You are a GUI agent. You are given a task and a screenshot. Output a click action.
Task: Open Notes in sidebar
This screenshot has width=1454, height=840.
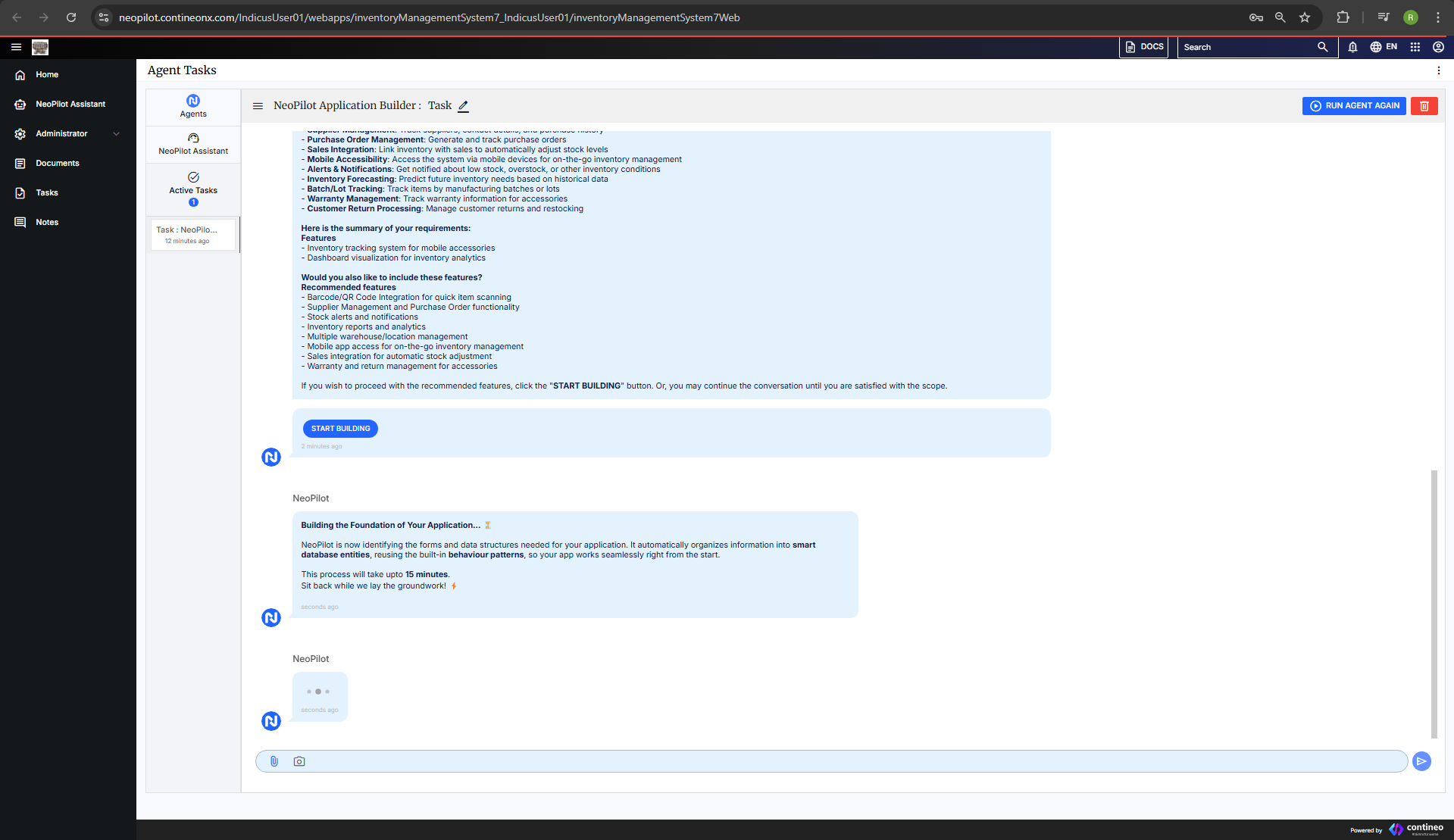tap(46, 223)
